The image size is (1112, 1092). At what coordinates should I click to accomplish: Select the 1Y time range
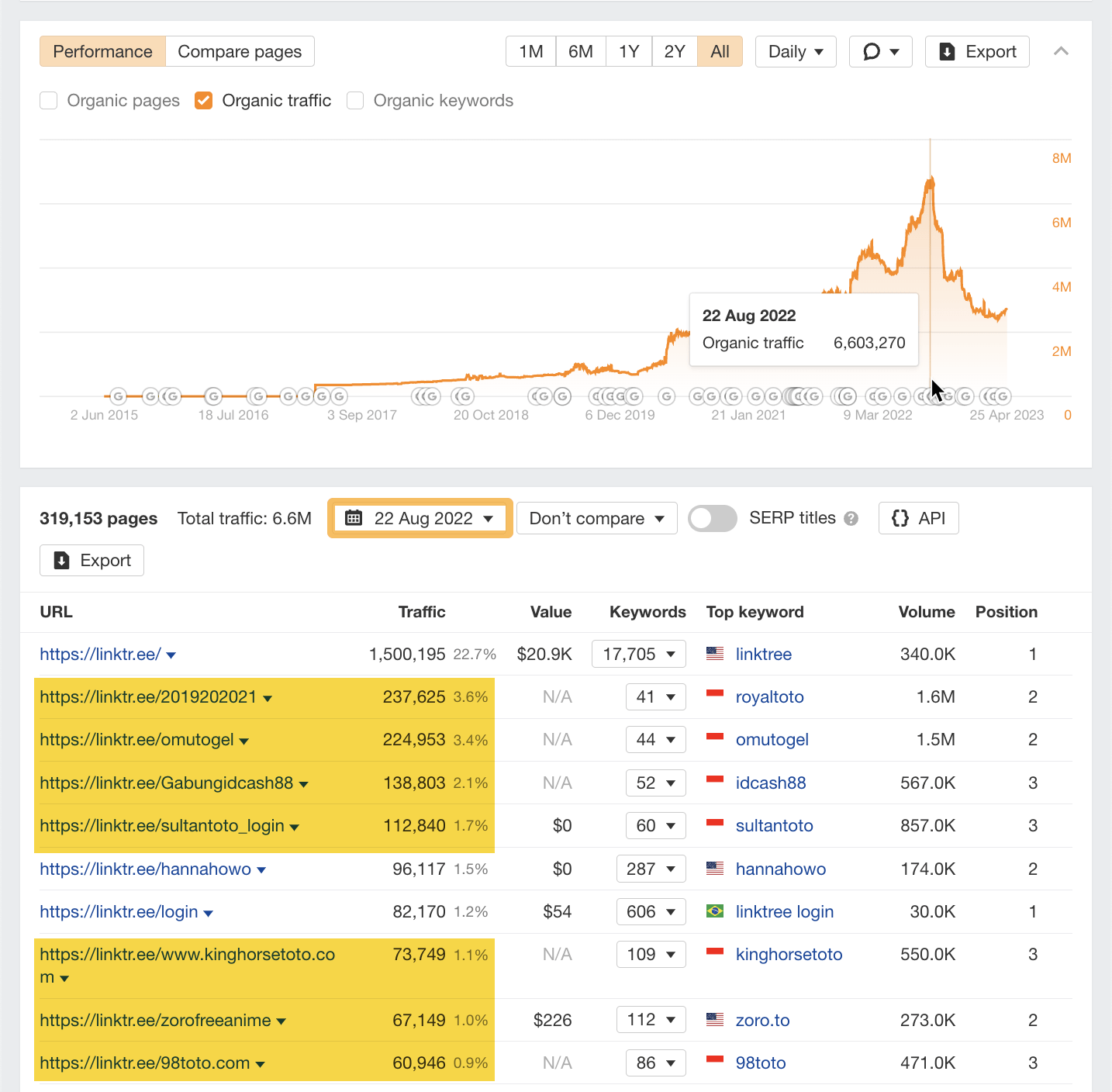click(628, 51)
